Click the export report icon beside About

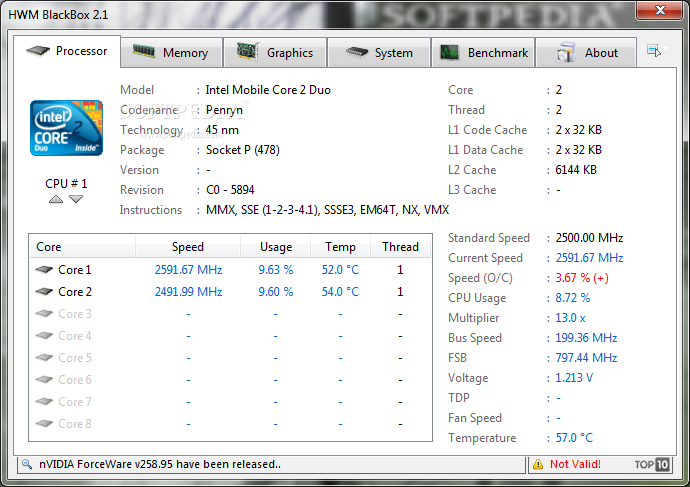click(x=654, y=51)
